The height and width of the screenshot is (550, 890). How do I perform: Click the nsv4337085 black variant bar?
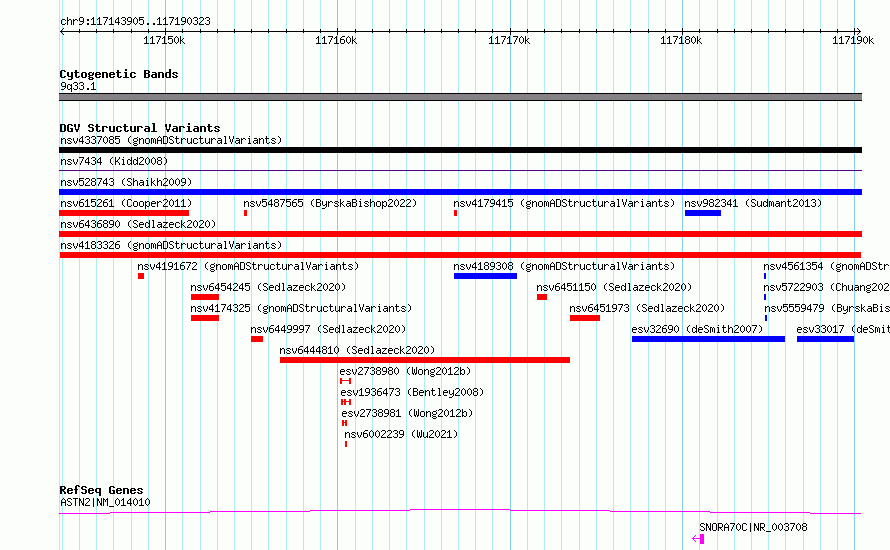[x=460, y=150]
